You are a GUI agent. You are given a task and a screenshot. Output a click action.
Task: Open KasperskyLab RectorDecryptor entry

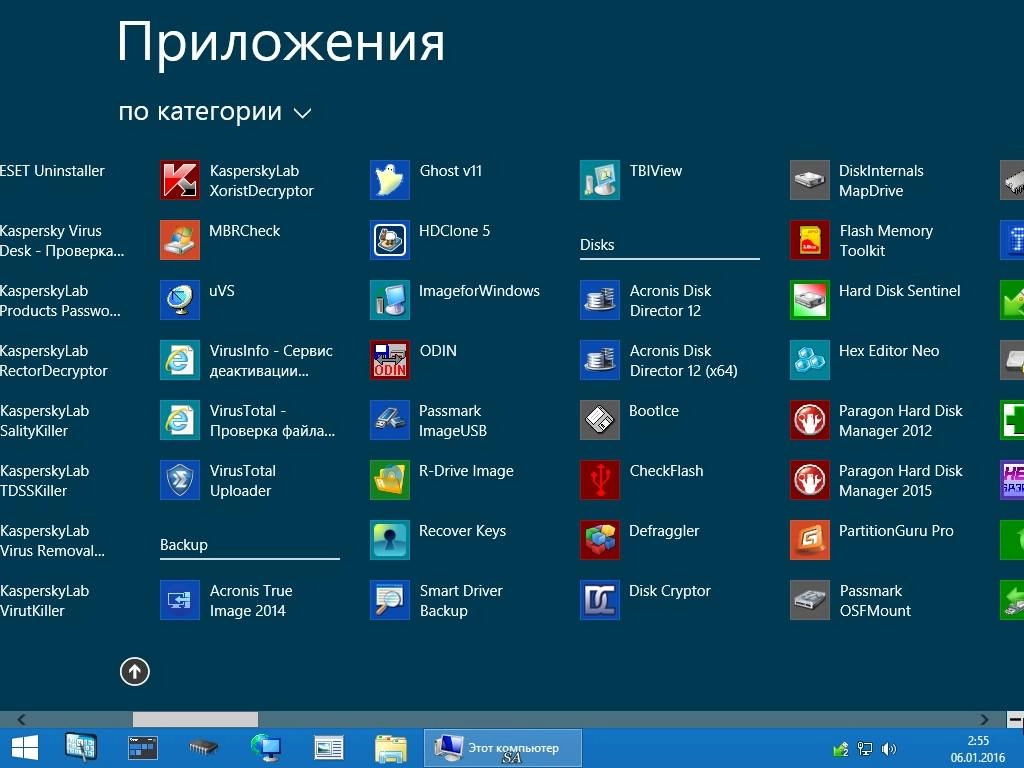54,360
